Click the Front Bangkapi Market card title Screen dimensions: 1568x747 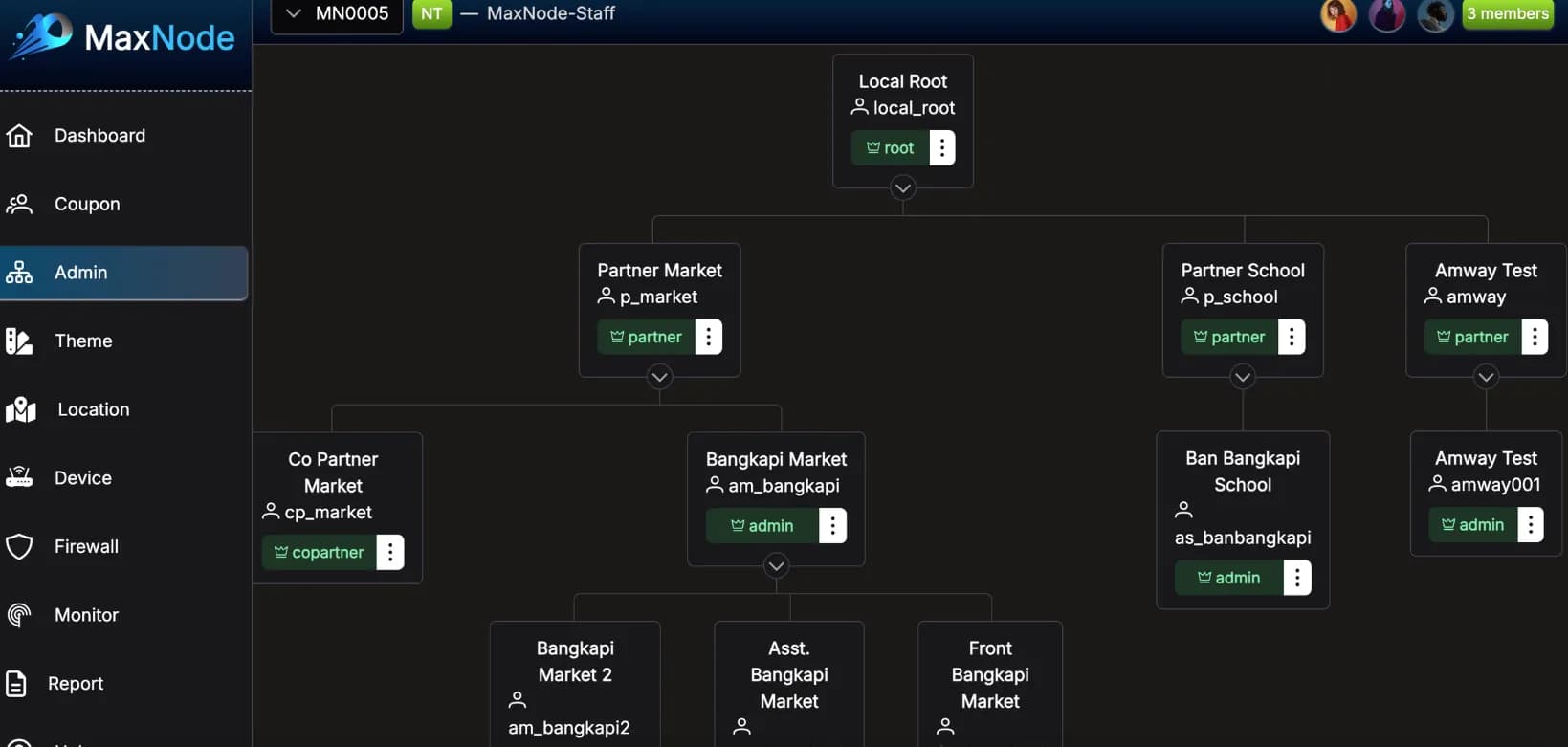[990, 675]
